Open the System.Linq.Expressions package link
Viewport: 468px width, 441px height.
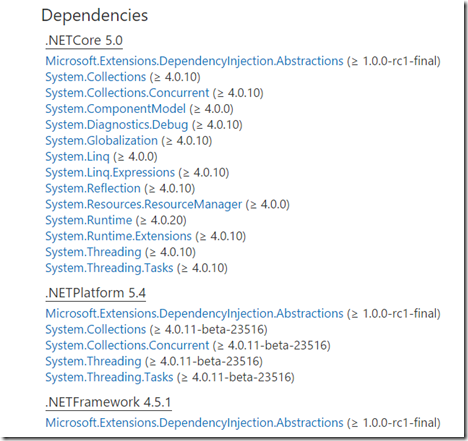point(110,173)
